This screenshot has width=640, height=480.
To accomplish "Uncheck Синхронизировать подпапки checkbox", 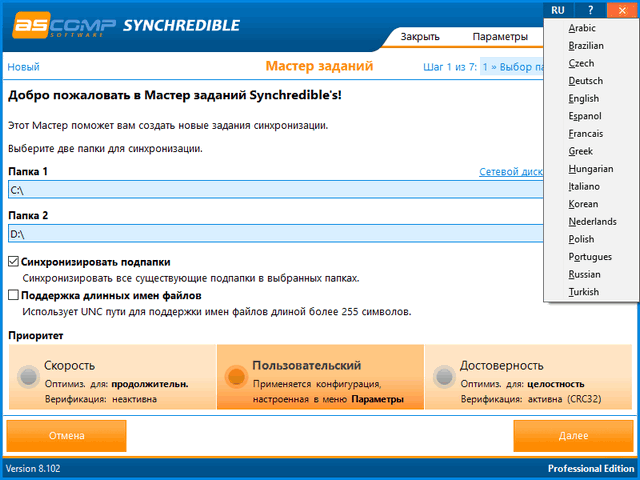I will tap(13, 262).
